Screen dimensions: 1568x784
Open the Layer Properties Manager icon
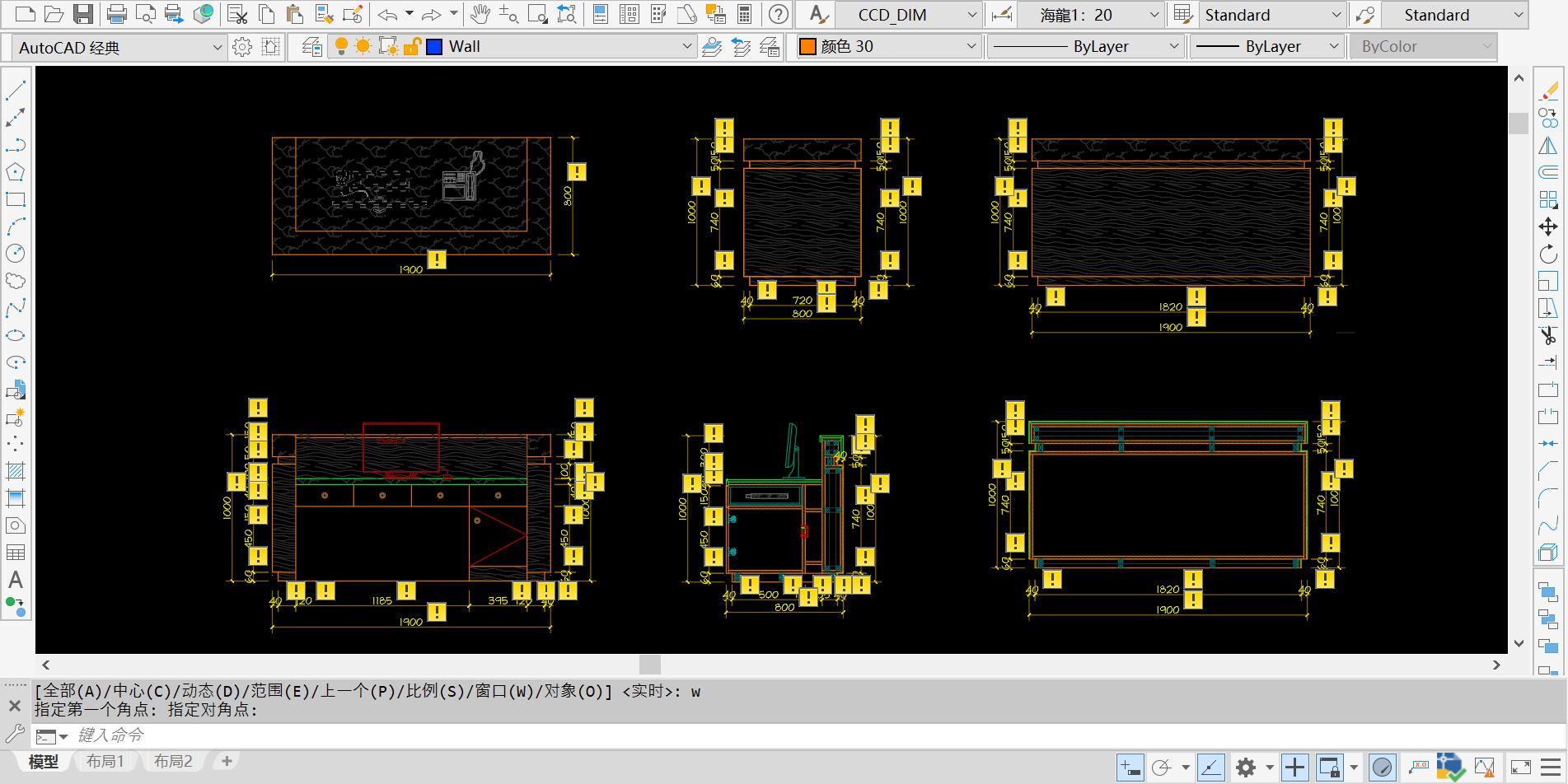point(311,47)
